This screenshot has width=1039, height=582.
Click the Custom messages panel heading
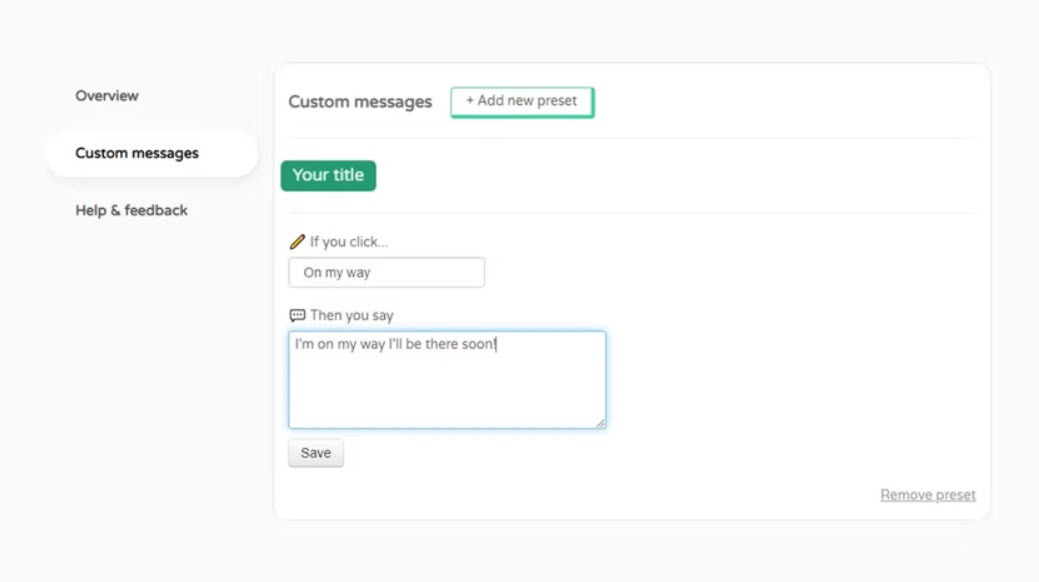[360, 102]
